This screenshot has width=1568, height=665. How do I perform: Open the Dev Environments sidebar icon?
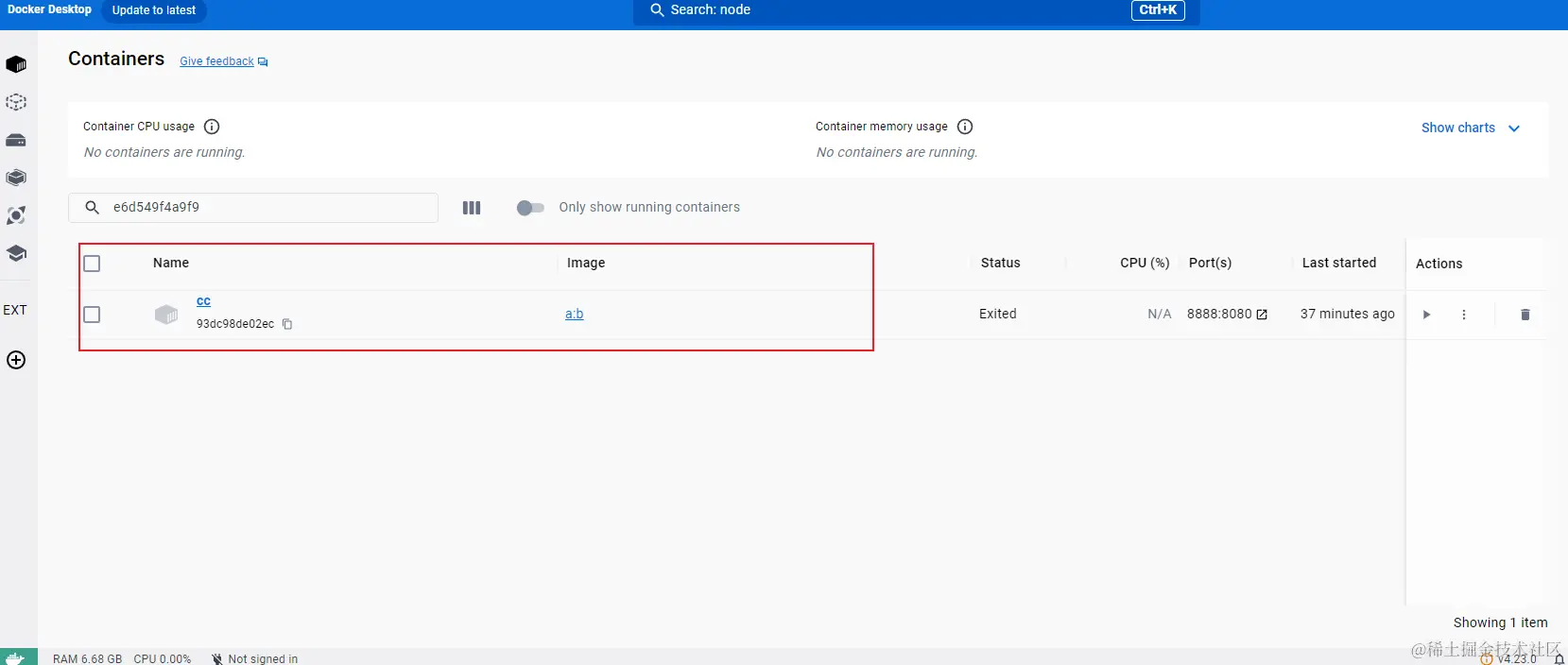click(x=16, y=178)
